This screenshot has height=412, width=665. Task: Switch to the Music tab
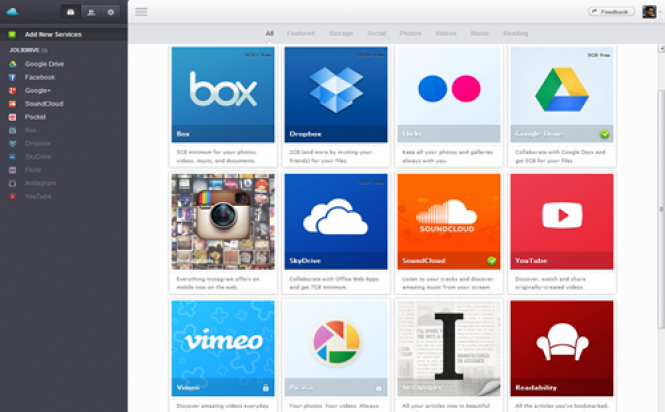pyautogui.click(x=480, y=33)
